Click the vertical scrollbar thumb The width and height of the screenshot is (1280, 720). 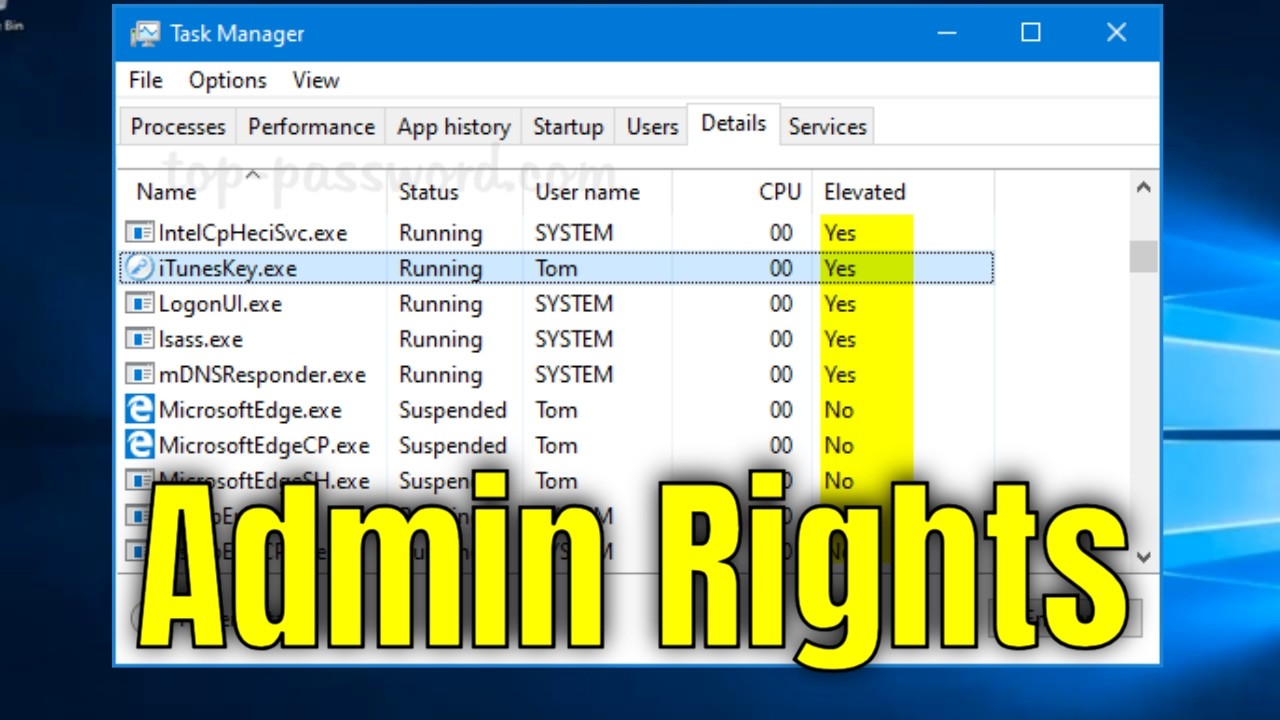(1144, 256)
